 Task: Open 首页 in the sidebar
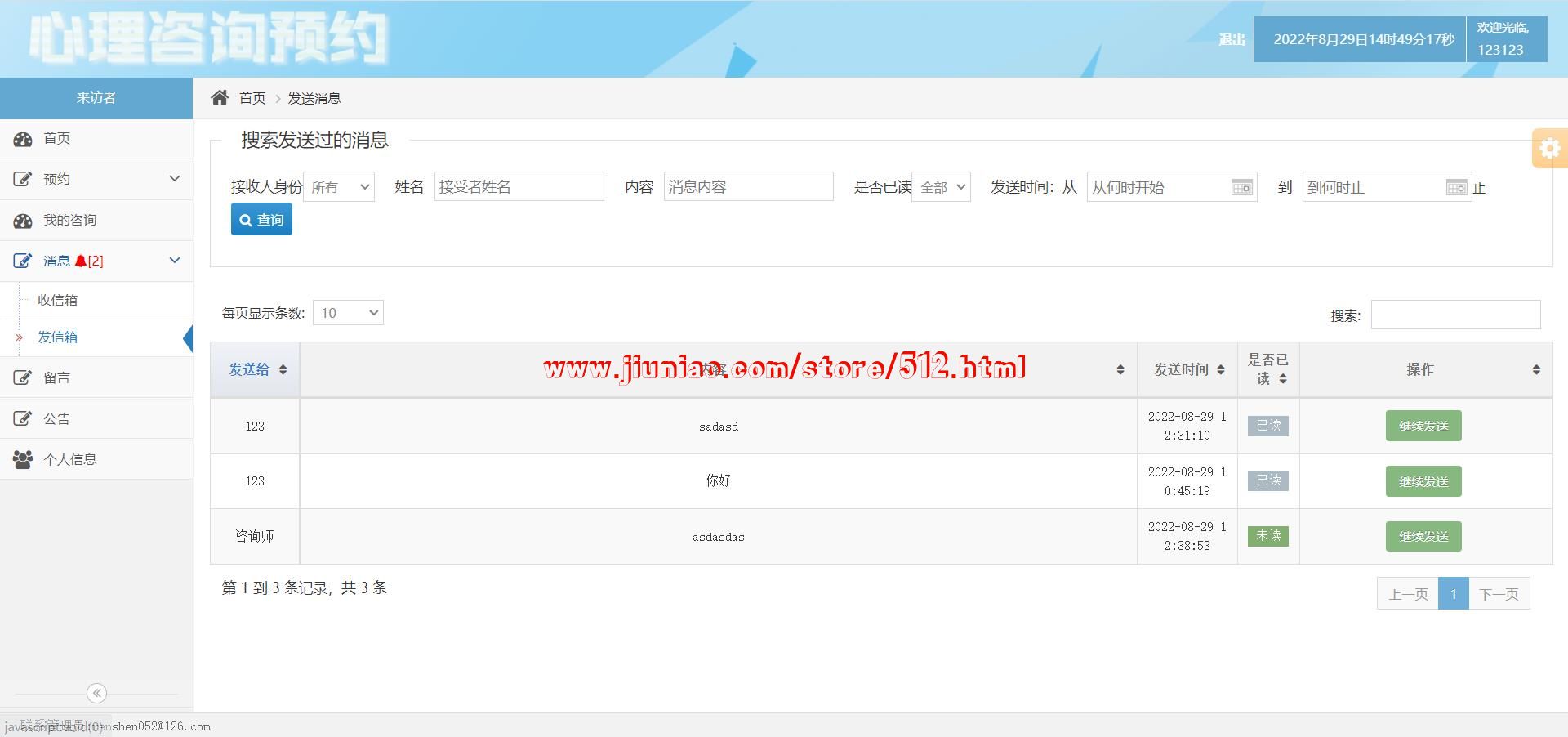(x=96, y=139)
